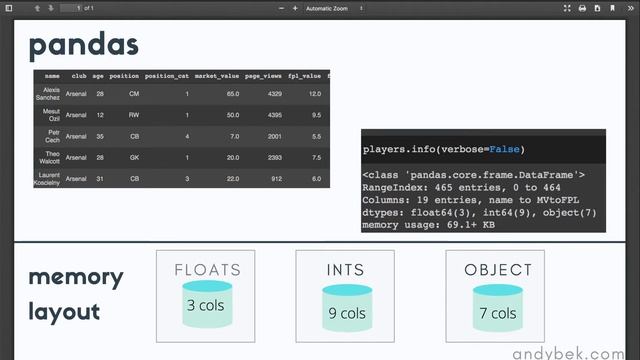Go to previous page arrow
Screen dimensions: 640x360
tap(37, 8)
